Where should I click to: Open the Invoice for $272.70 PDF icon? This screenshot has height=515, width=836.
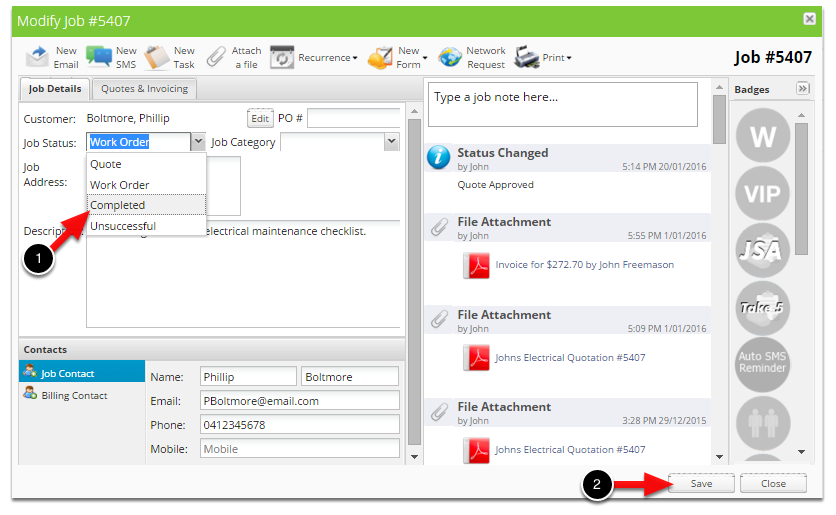[x=477, y=265]
